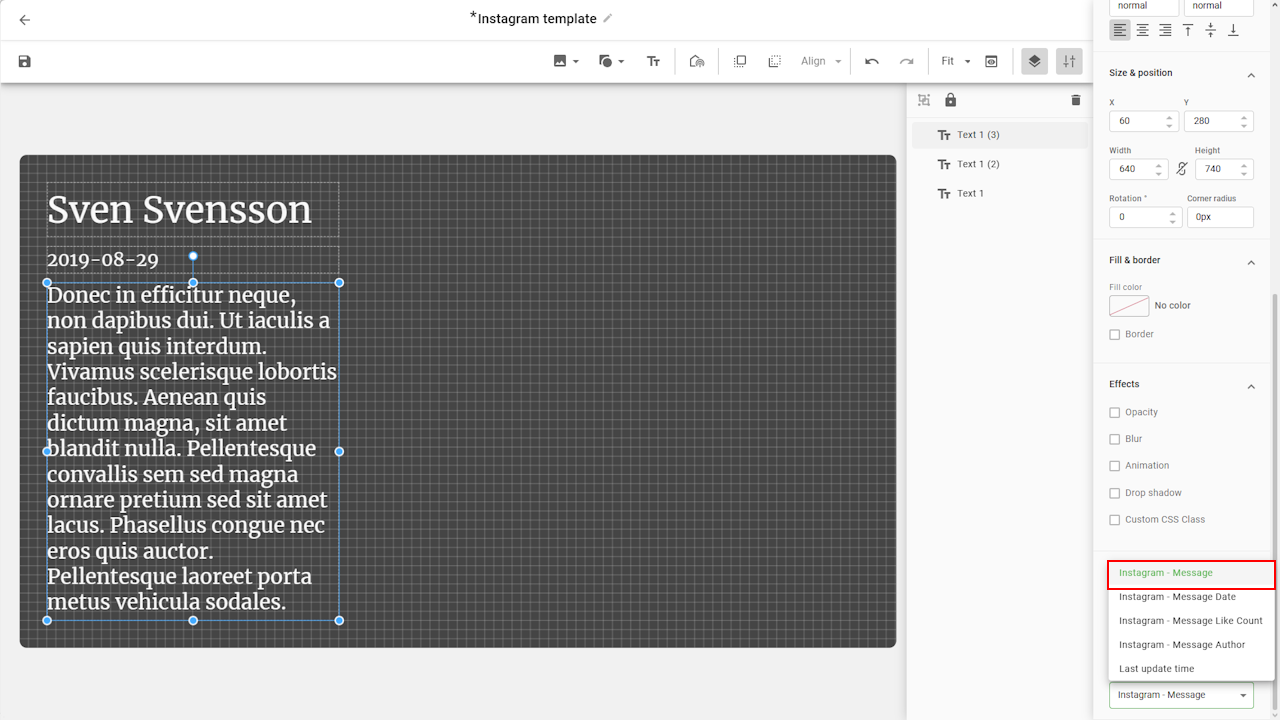Viewport: 1280px width, 720px height.
Task: Collapse the Size & position section
Action: 1250,74
